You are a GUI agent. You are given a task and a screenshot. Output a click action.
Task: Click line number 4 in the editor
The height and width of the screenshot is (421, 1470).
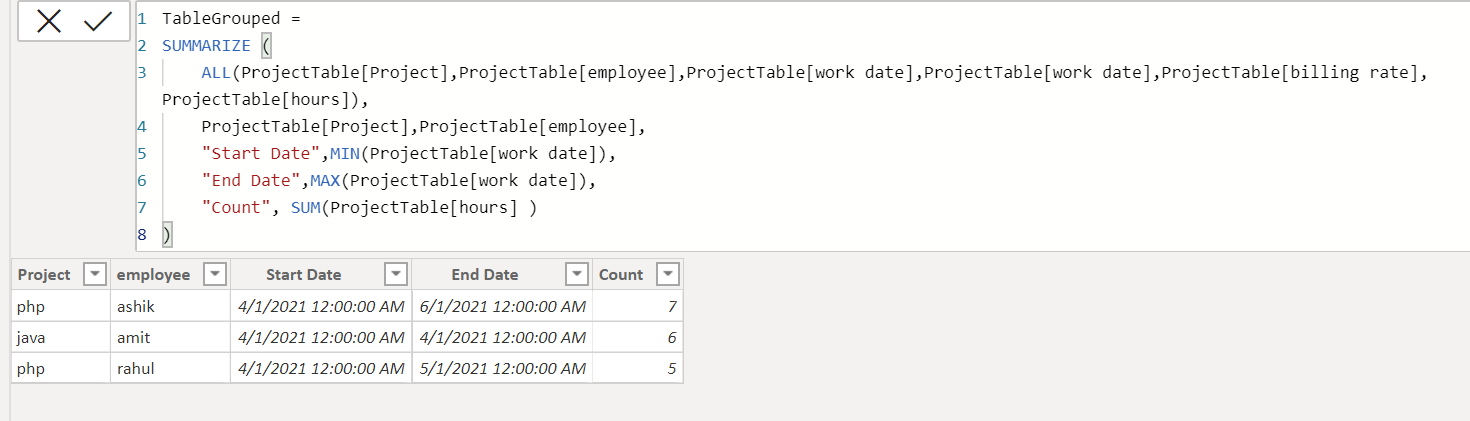pos(142,127)
